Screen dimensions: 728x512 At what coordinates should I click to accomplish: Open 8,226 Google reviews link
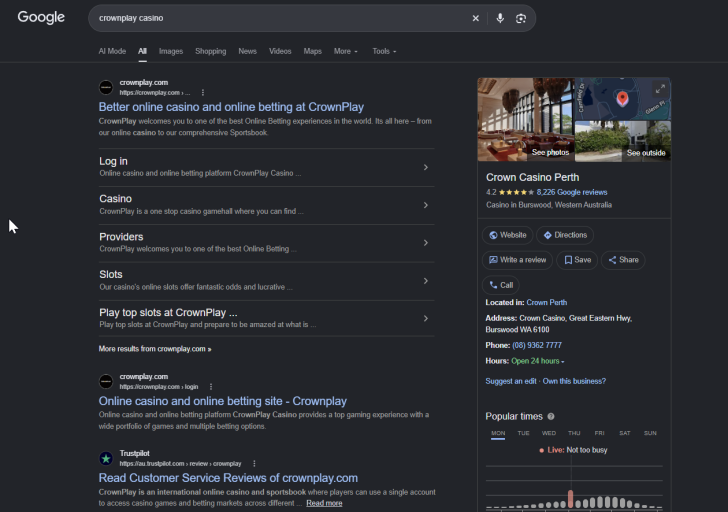pos(572,192)
